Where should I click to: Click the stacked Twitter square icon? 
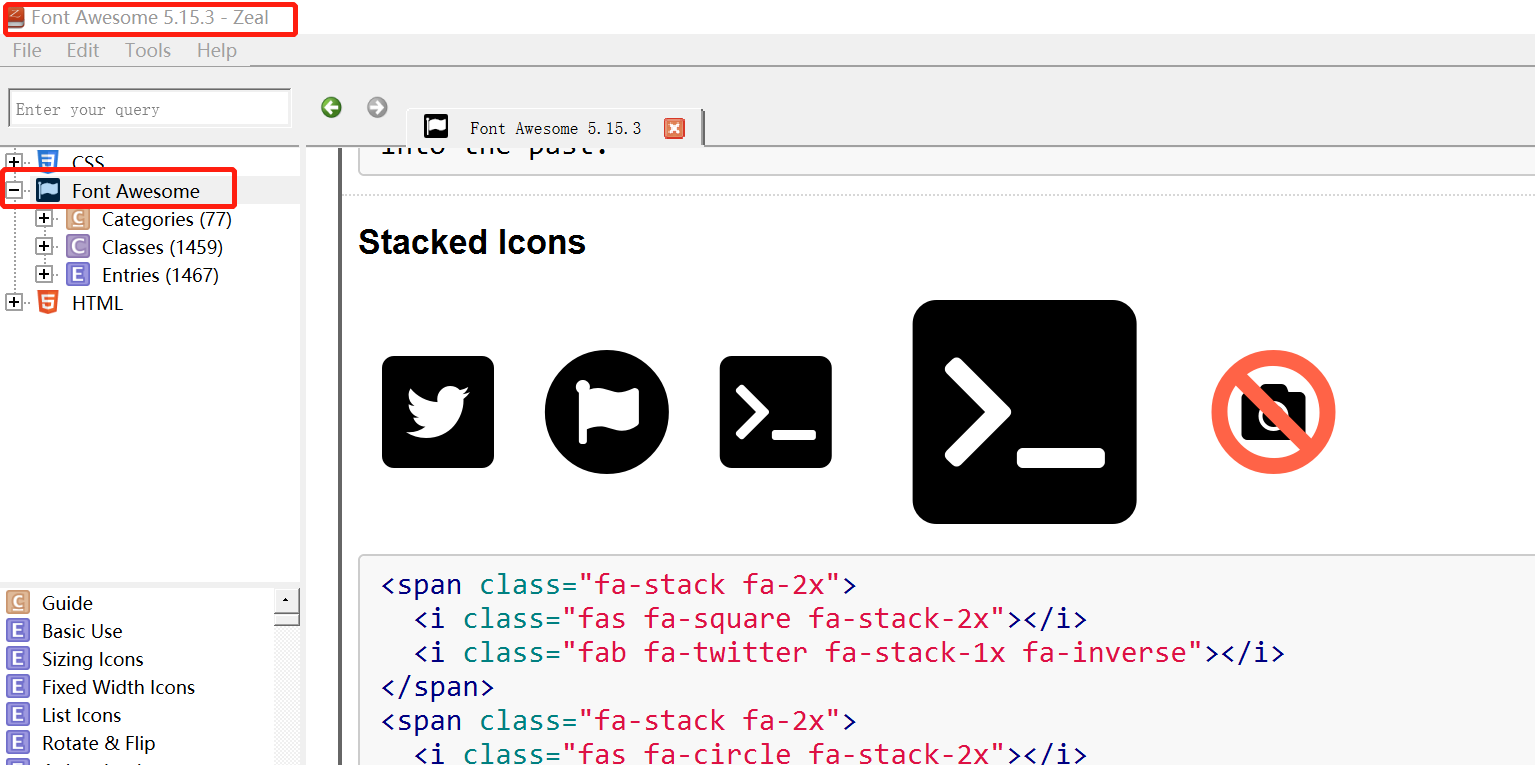point(438,412)
